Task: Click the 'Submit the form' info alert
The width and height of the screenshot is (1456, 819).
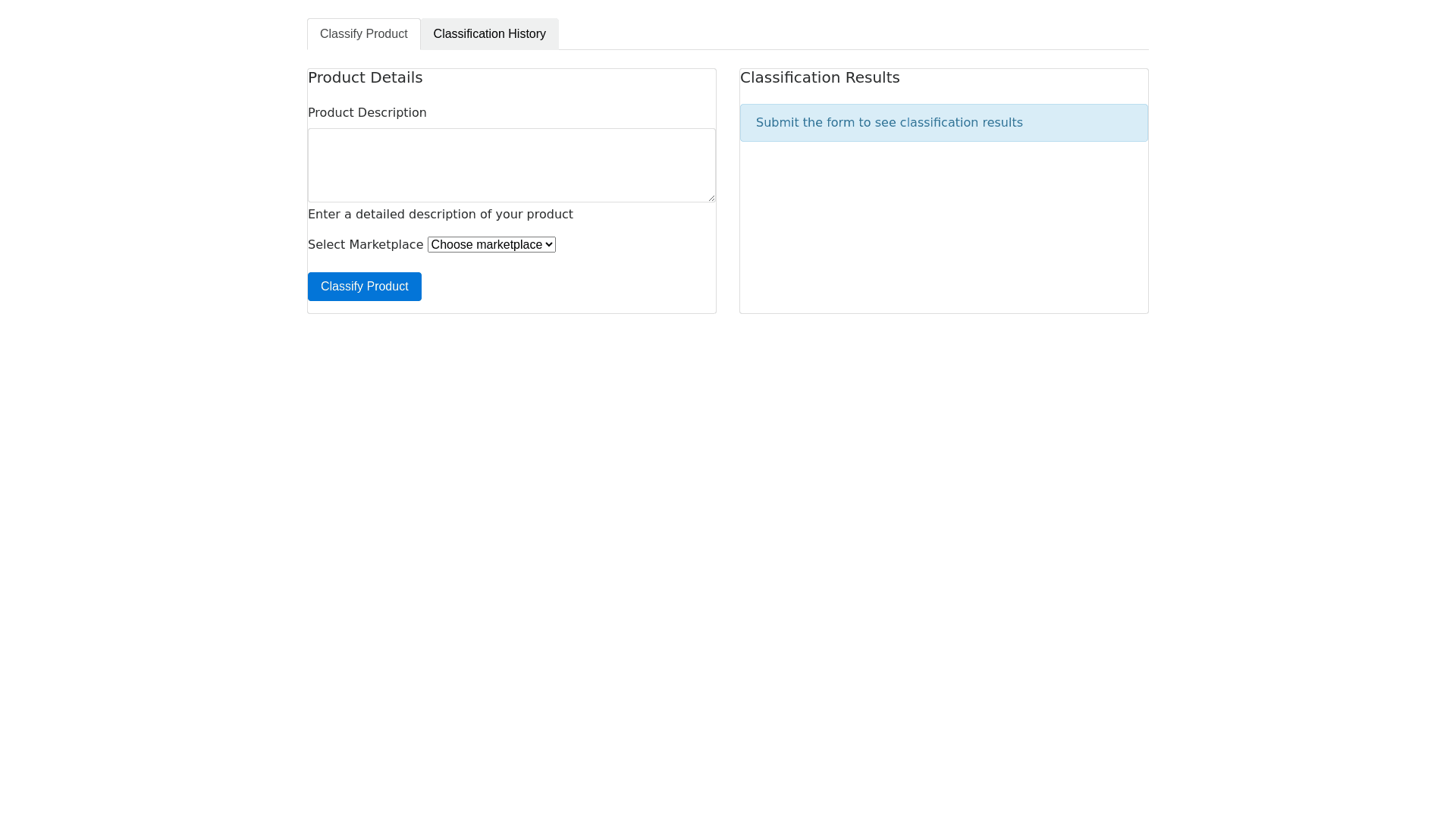Action: click(943, 123)
